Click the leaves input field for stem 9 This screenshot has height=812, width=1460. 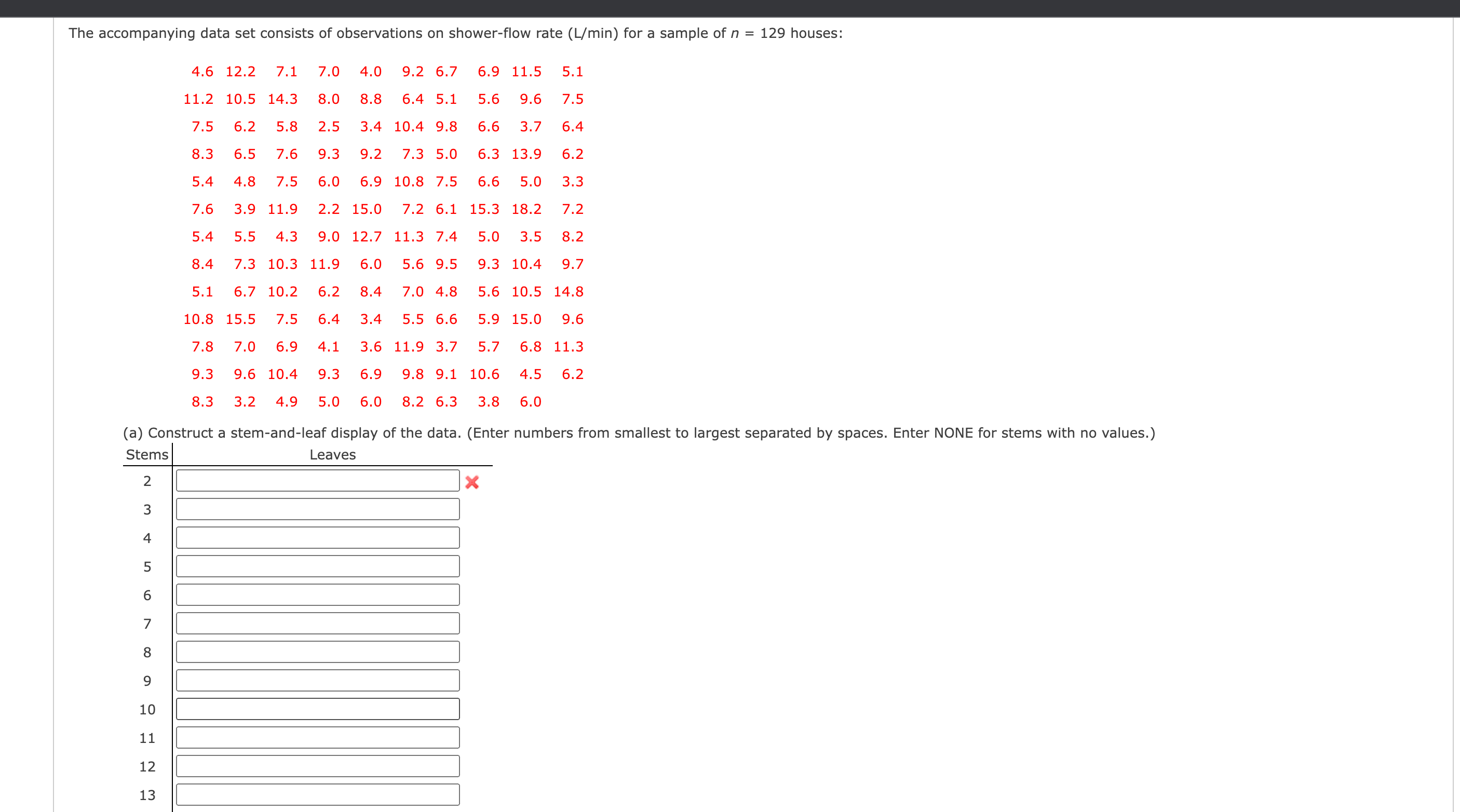pos(318,680)
